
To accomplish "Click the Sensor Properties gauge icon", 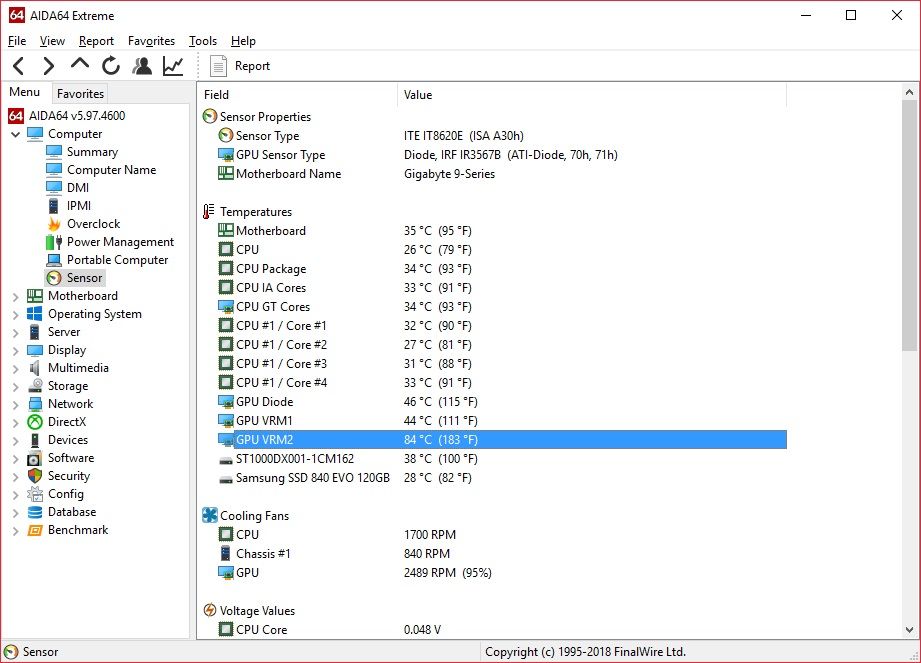I will click(x=210, y=116).
